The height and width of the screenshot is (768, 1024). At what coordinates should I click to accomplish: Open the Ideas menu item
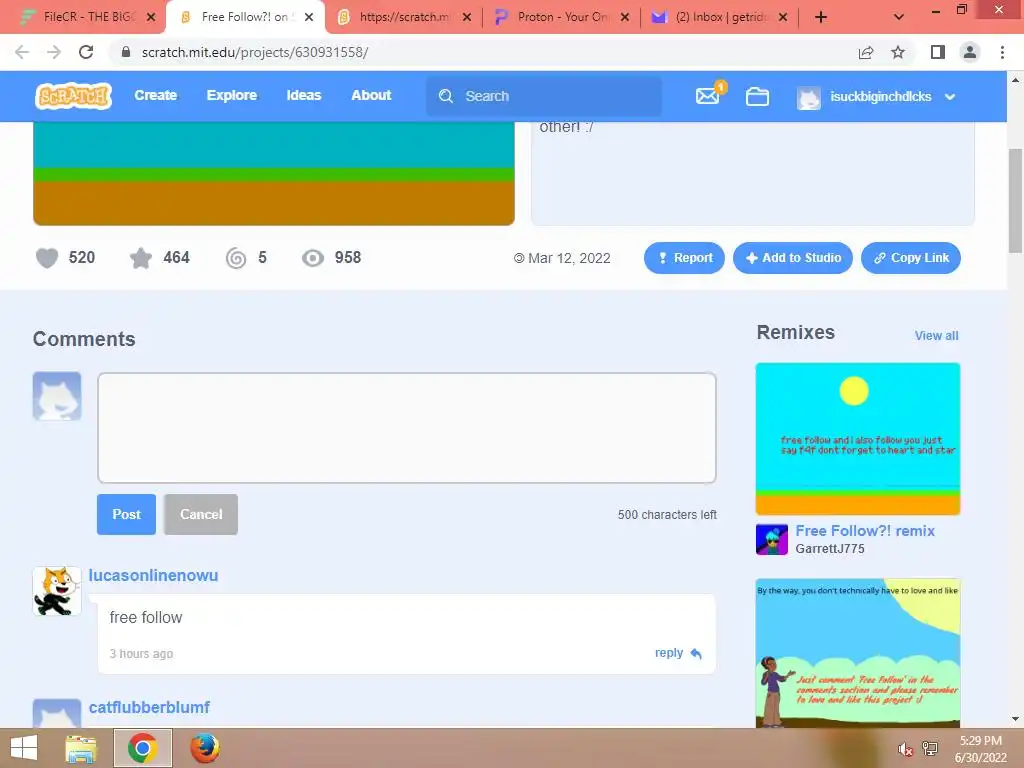point(304,95)
